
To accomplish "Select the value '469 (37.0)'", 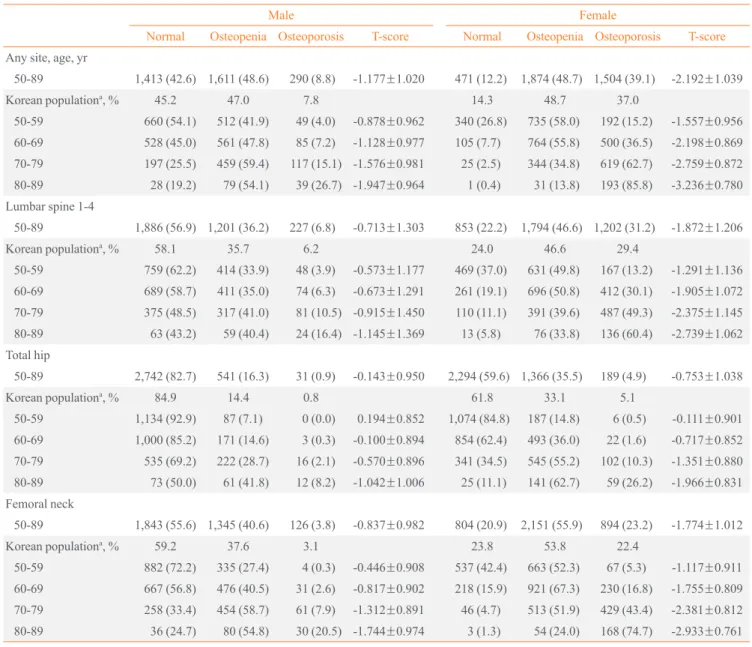I will tap(481, 271).
